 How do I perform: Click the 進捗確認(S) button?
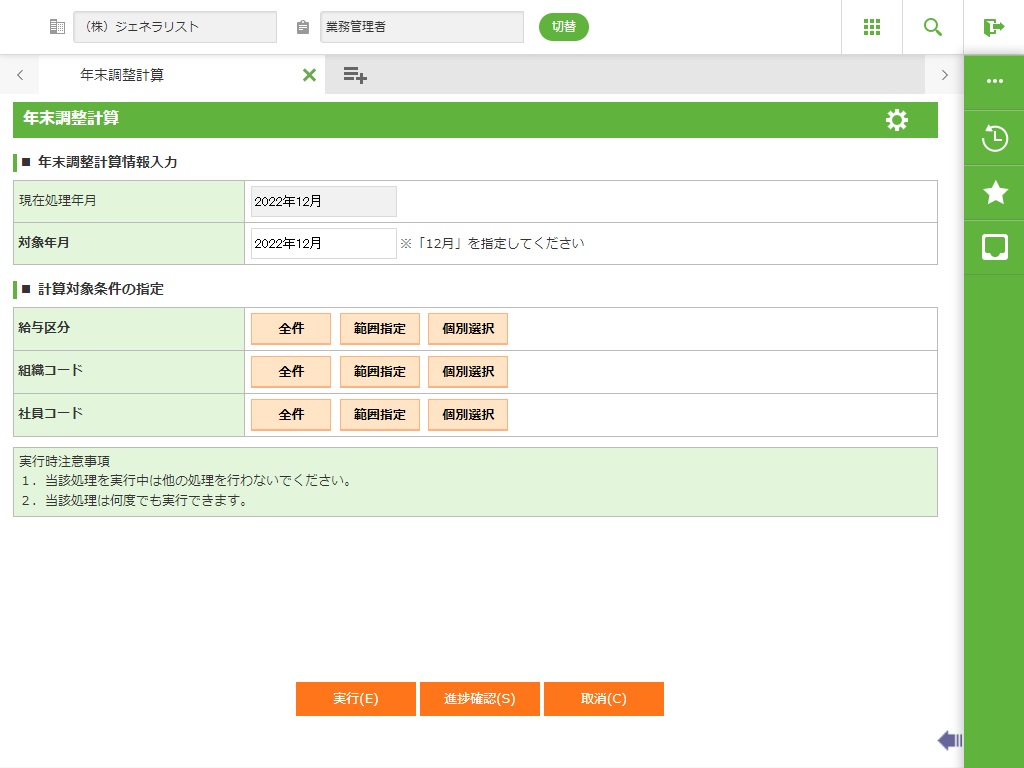pyautogui.click(x=480, y=699)
